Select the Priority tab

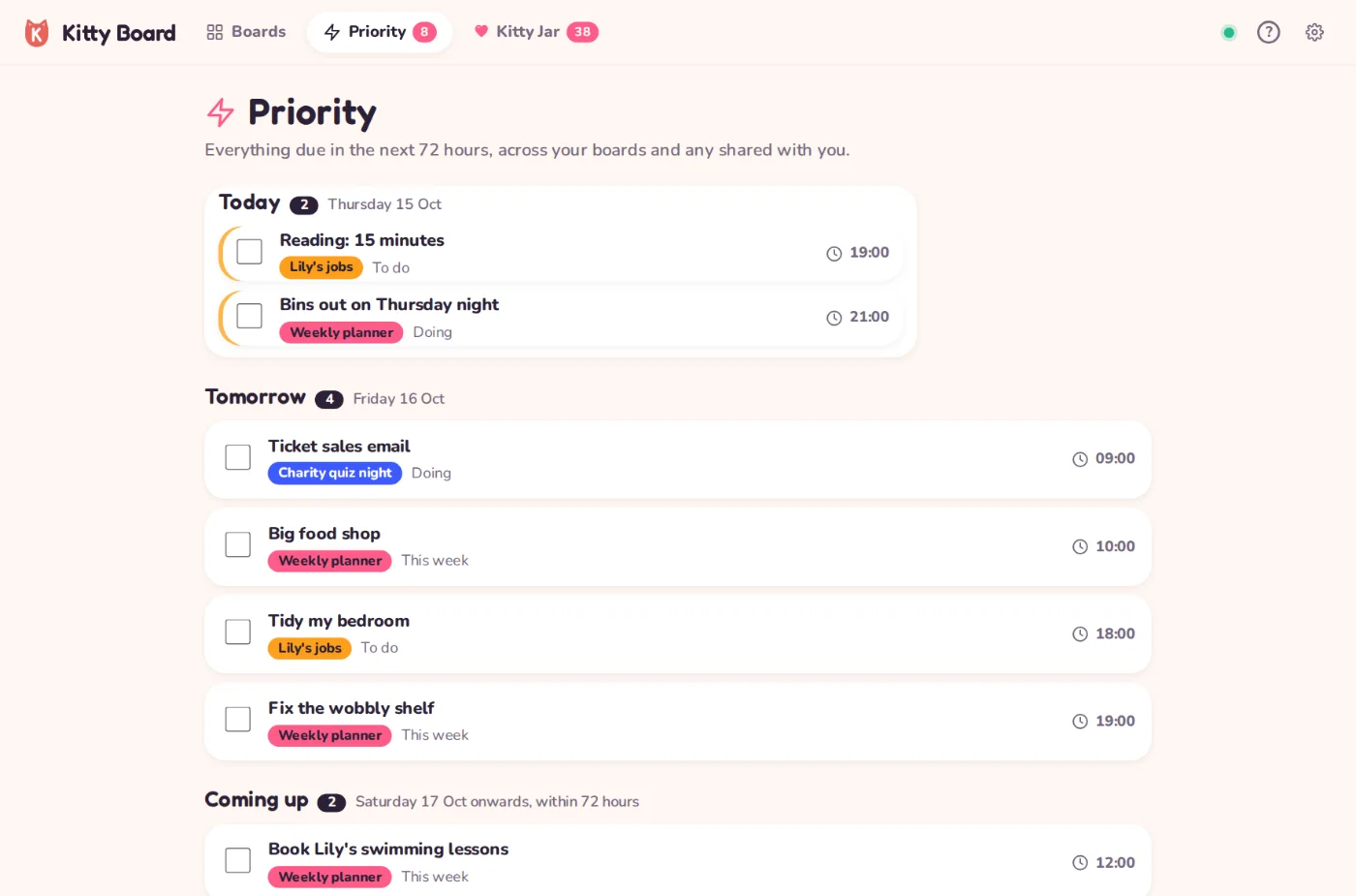click(x=380, y=32)
